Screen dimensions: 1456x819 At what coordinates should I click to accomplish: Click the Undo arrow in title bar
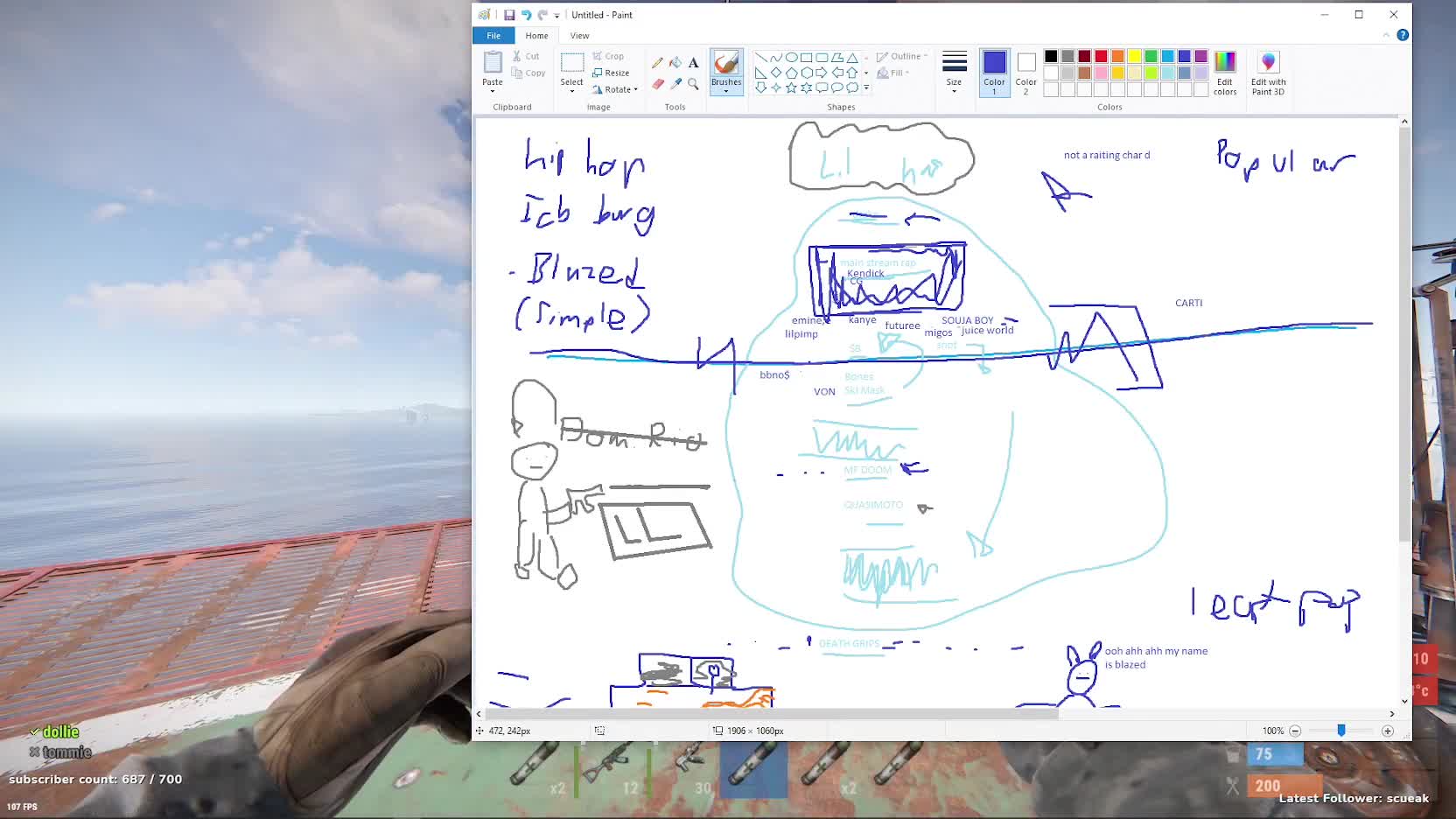(526, 15)
